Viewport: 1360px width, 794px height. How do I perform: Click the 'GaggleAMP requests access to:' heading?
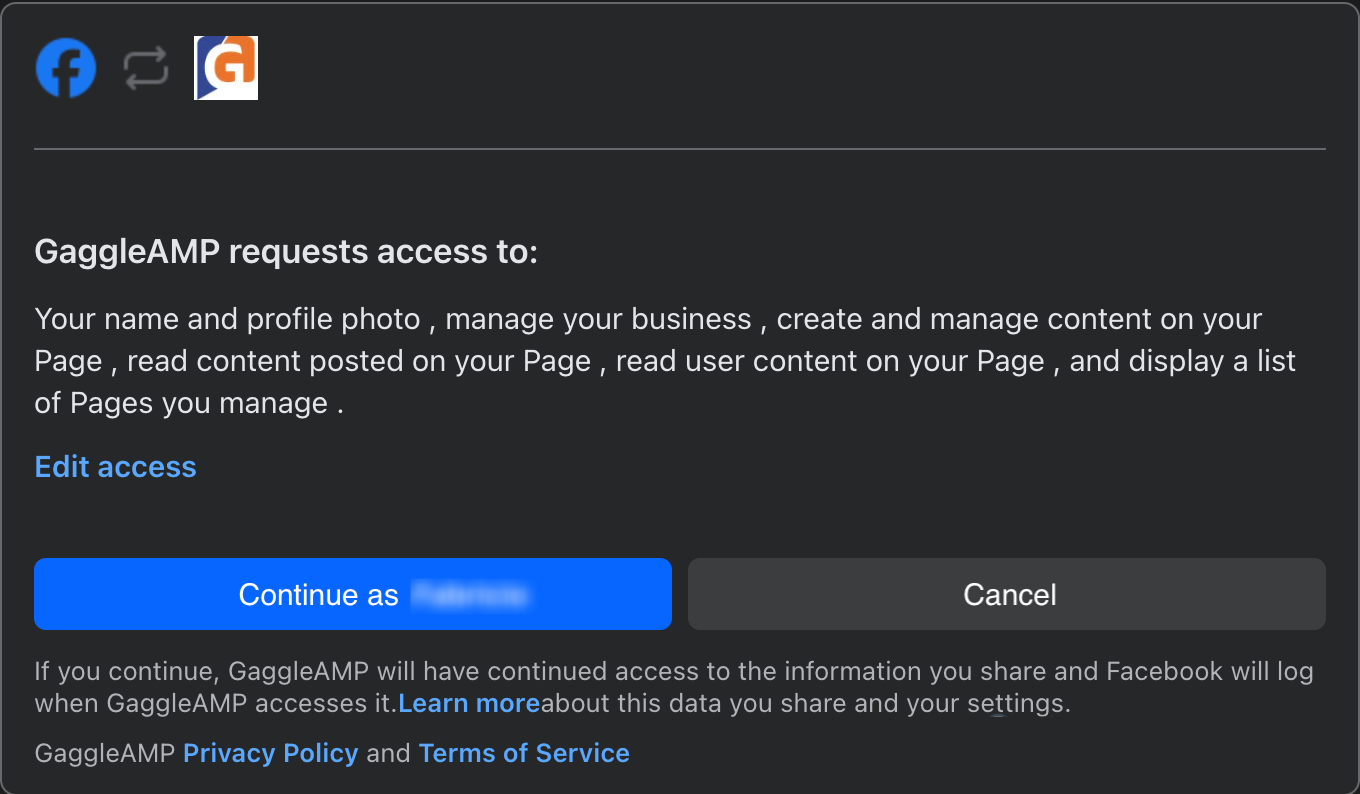[x=286, y=252]
